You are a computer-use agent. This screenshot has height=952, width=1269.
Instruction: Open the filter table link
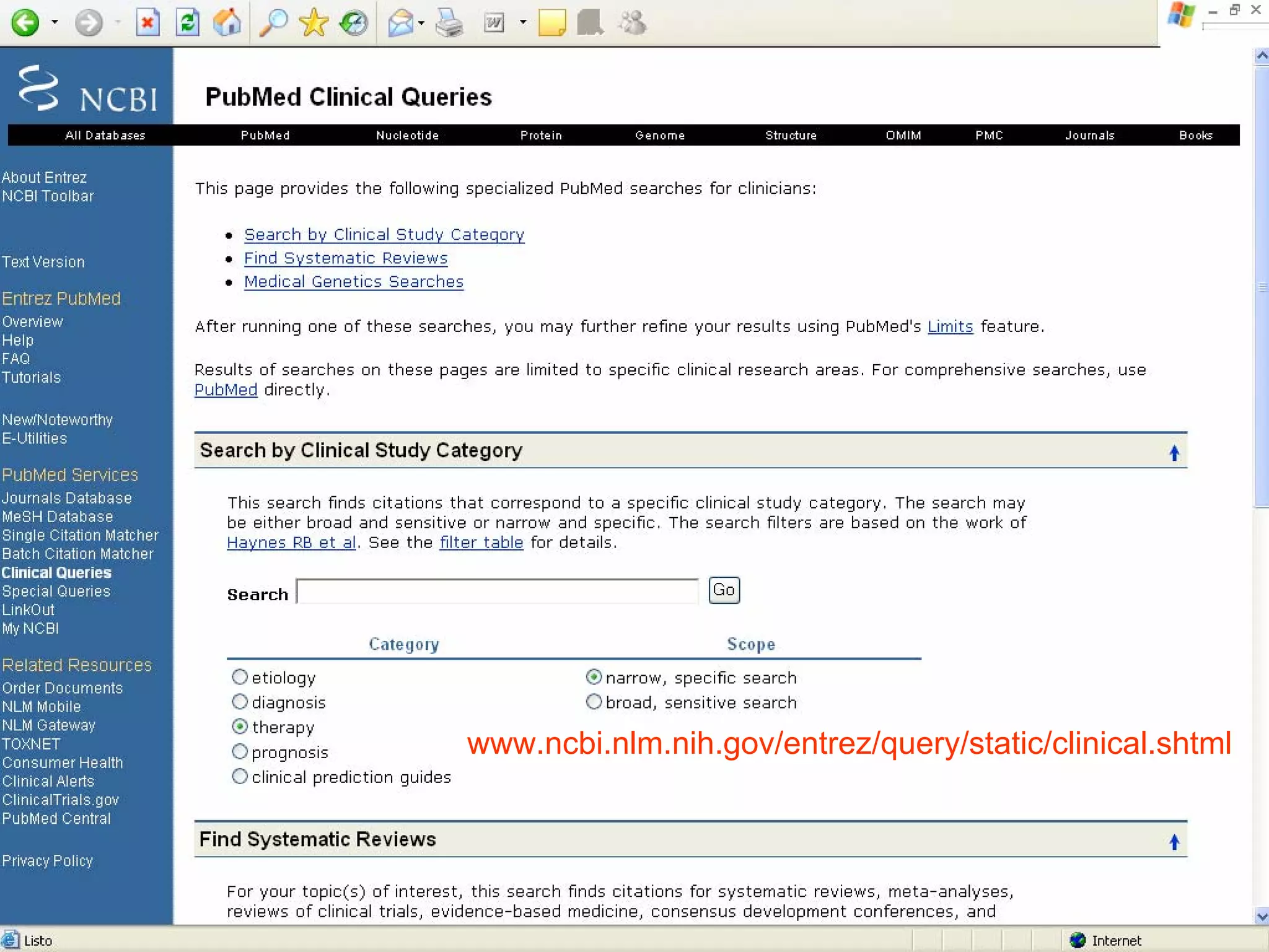481,543
